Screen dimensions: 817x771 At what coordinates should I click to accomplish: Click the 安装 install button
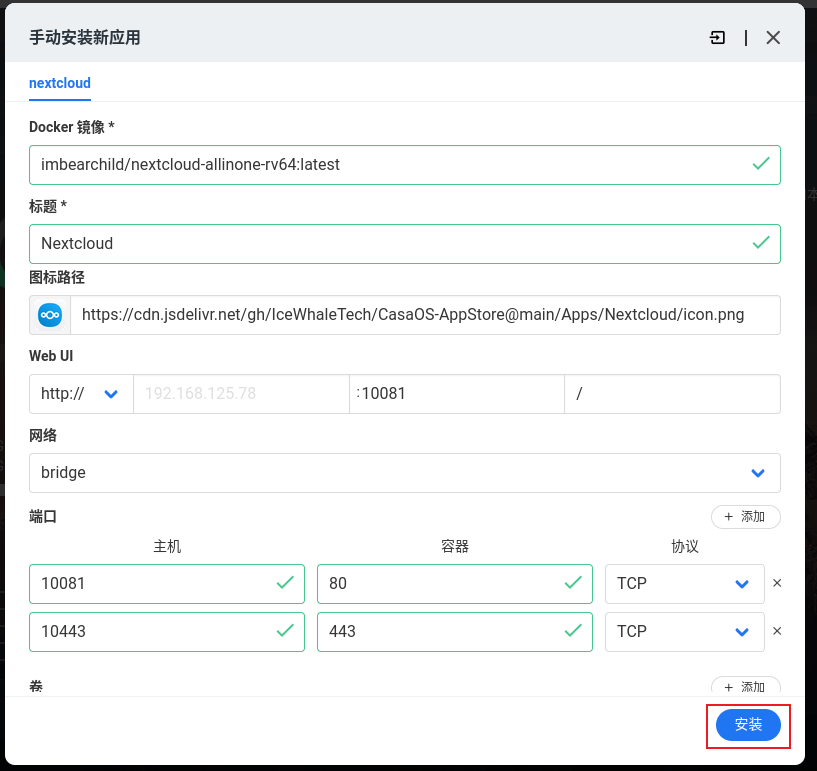748,725
